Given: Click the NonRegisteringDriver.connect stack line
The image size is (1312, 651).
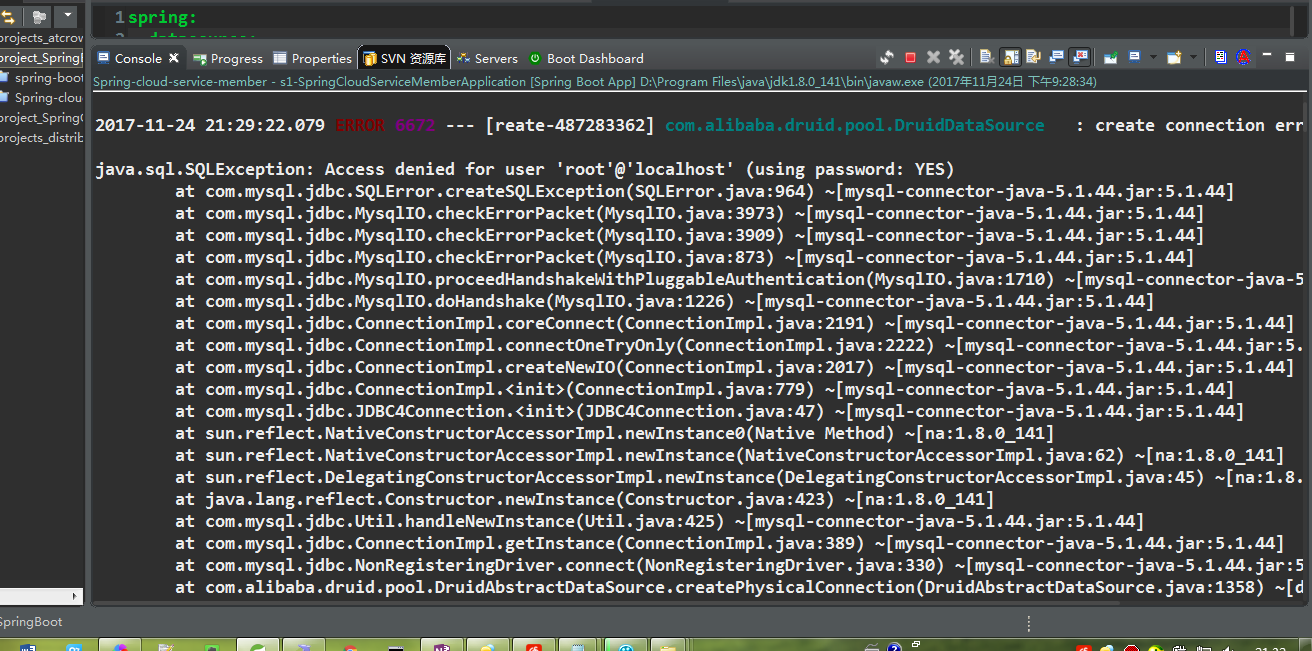Looking at the screenshot, I should [740, 565].
